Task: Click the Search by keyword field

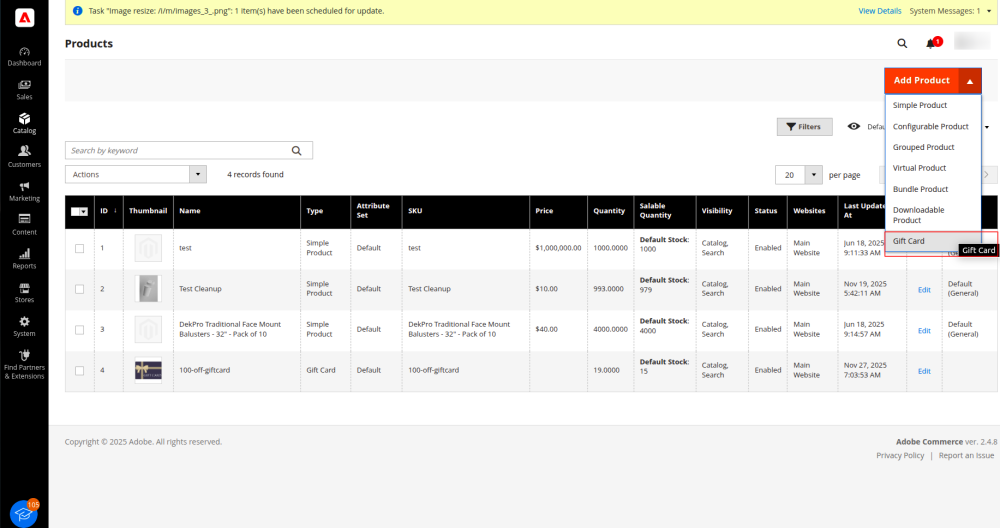Action: coord(178,150)
